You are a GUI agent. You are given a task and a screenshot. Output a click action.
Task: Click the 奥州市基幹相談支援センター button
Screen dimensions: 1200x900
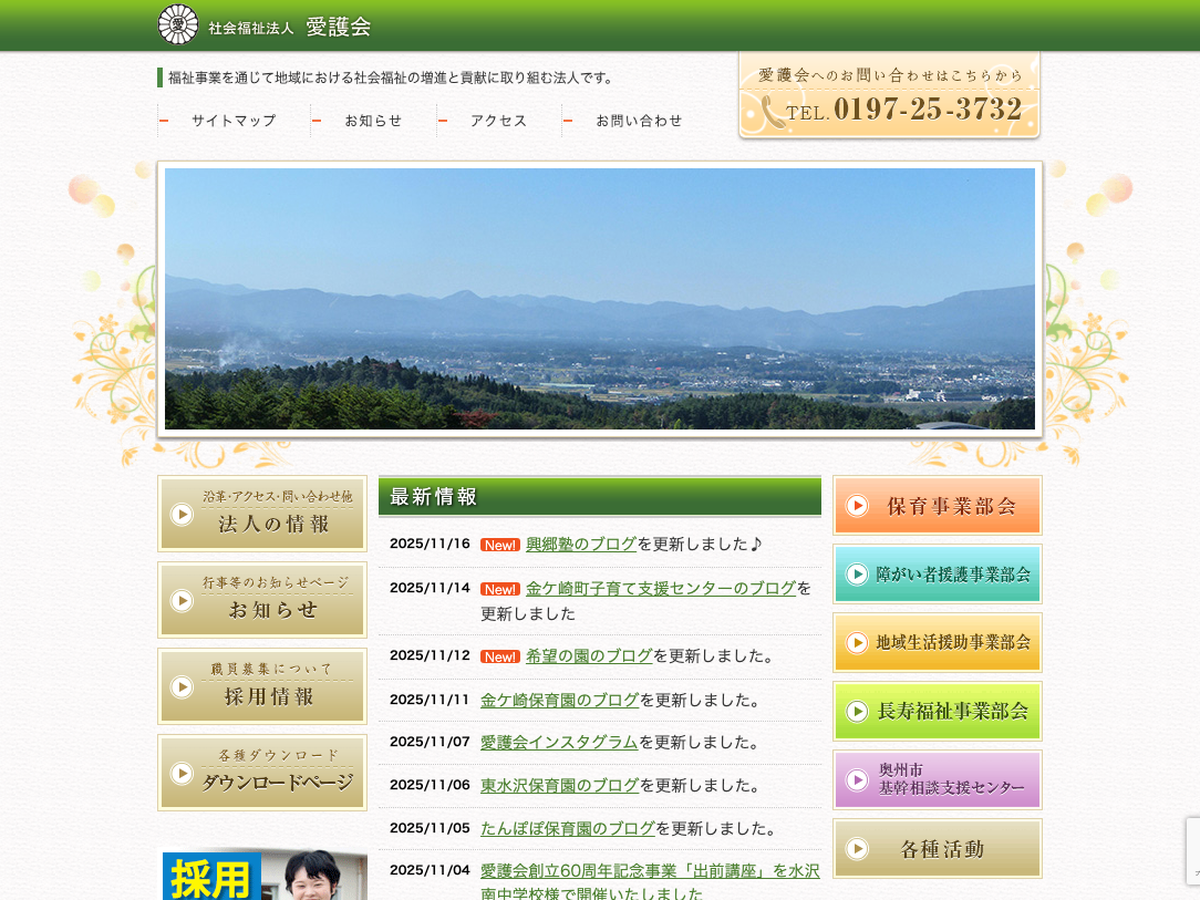tap(937, 780)
